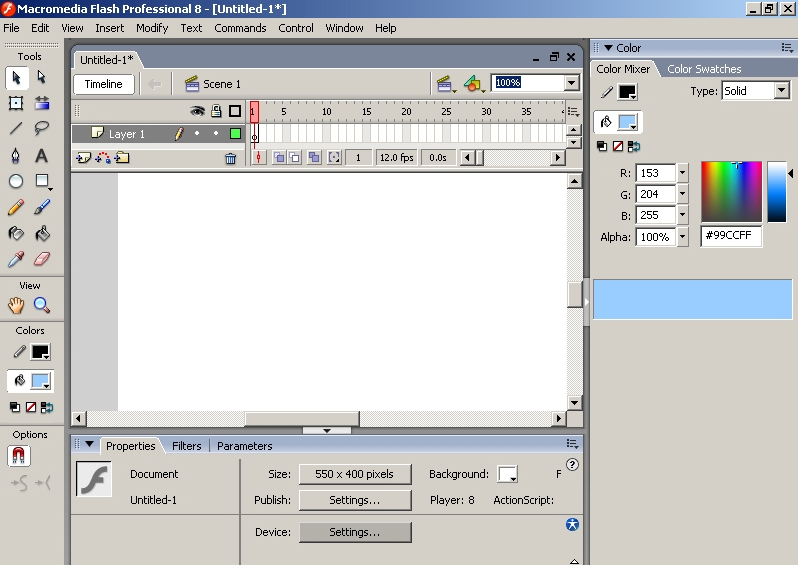Open the Edit Scene dropdown
799x565 pixels.
click(x=446, y=84)
